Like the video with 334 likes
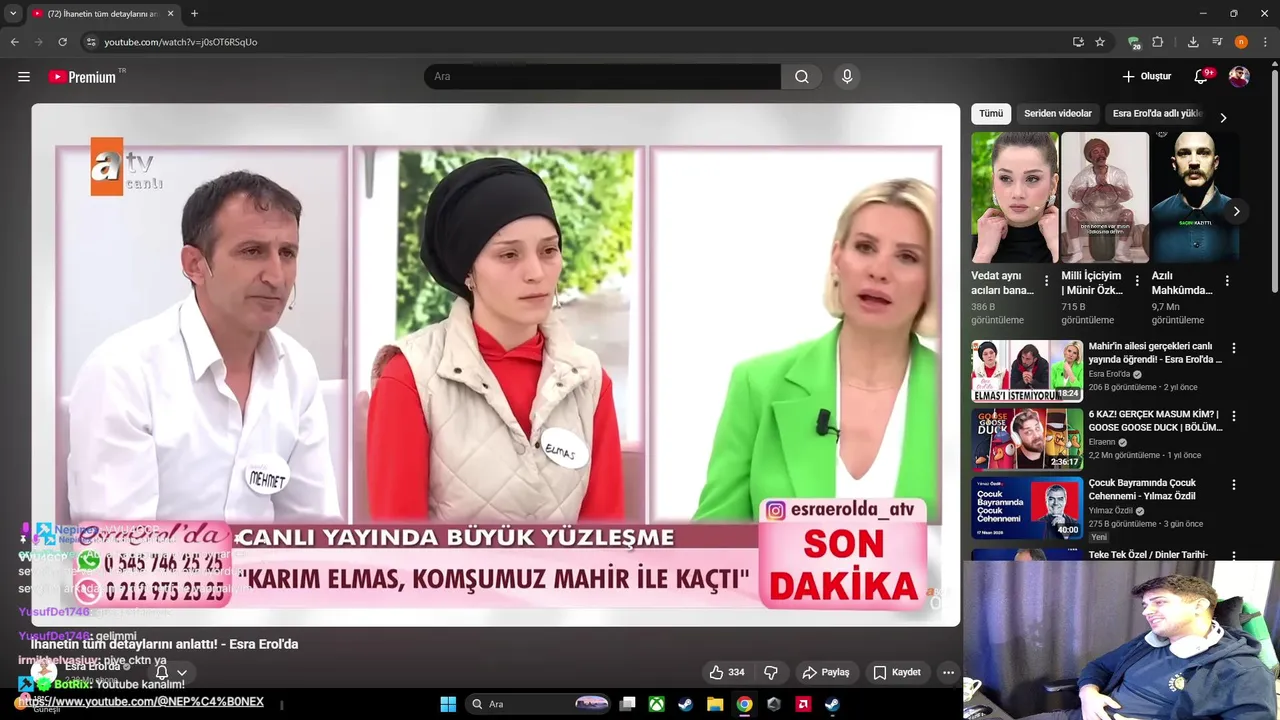 [x=727, y=673]
